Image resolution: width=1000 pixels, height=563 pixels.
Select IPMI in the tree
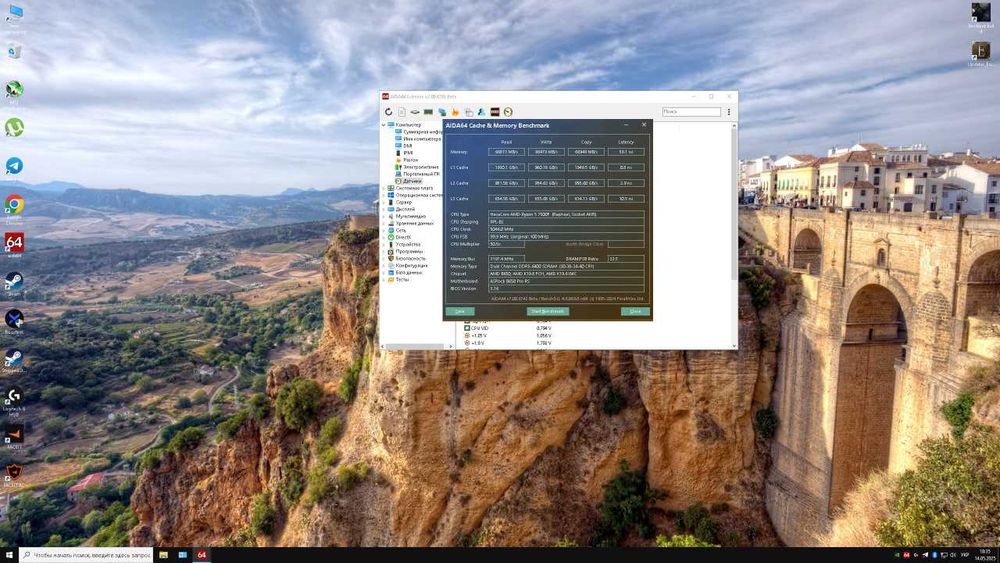pyautogui.click(x=404, y=152)
